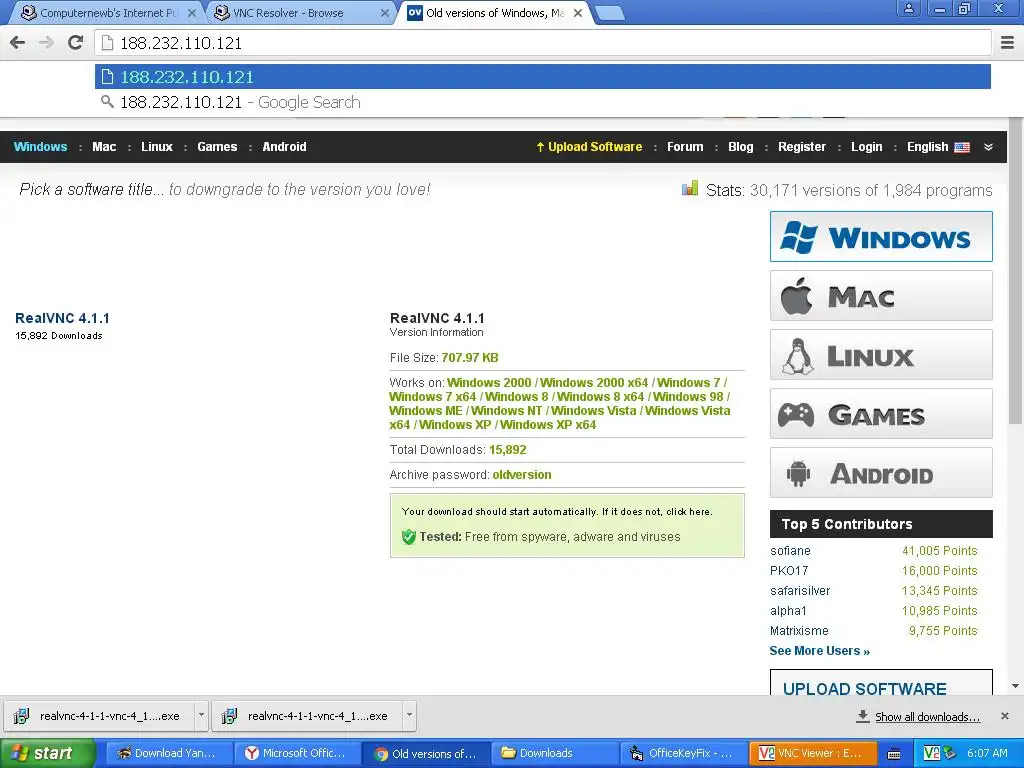The image size is (1024, 768).
Task: Close the VNC Resolver tab
Action: [385, 12]
